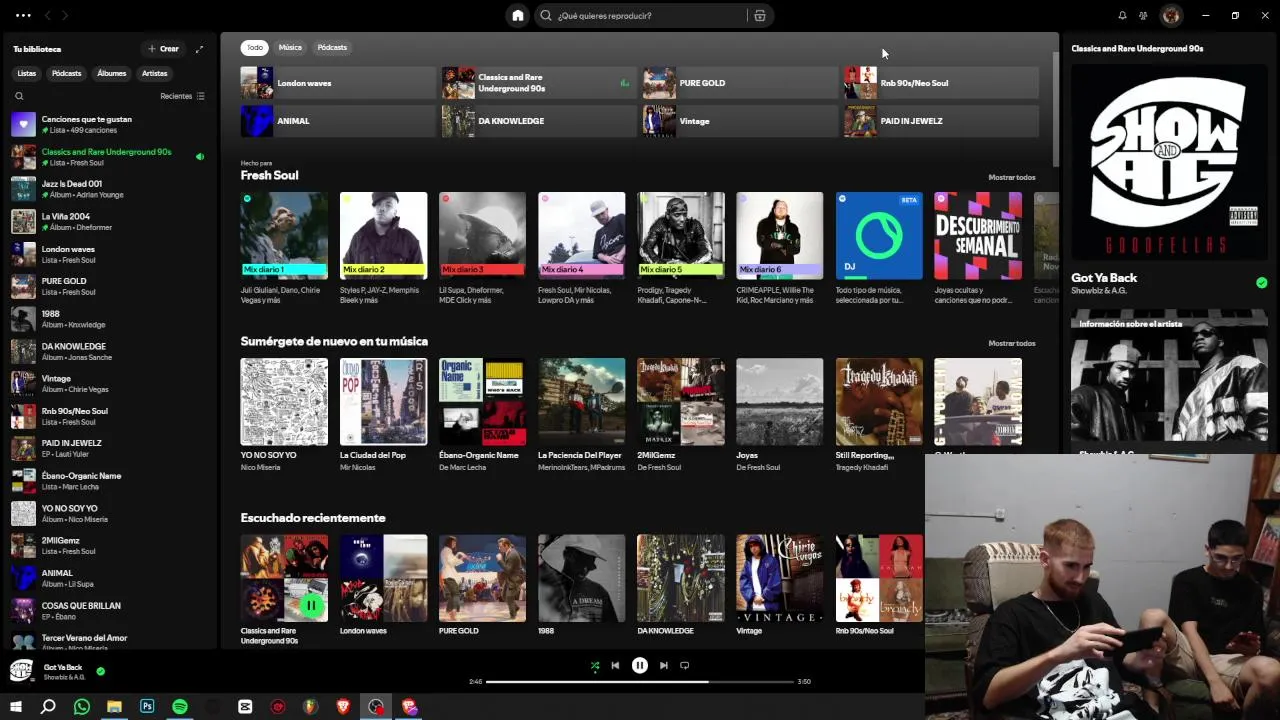Seek within the song progress bar

coord(639,682)
